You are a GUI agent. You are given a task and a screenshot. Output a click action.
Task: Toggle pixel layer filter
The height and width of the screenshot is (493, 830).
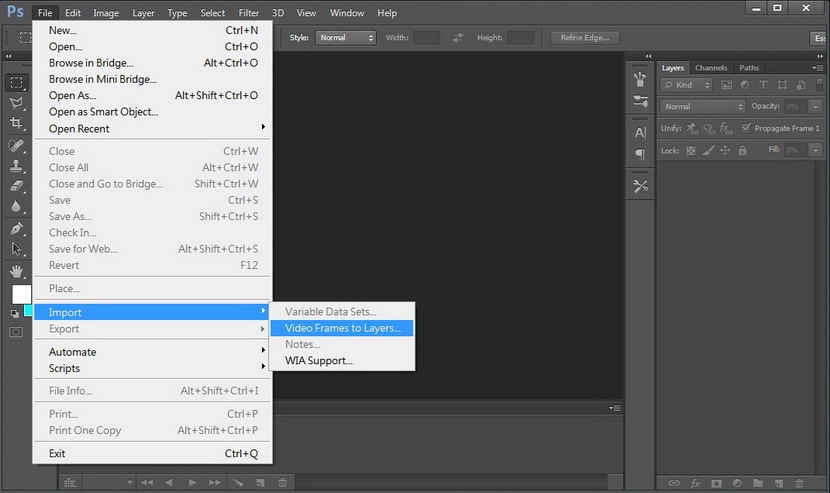(x=727, y=85)
